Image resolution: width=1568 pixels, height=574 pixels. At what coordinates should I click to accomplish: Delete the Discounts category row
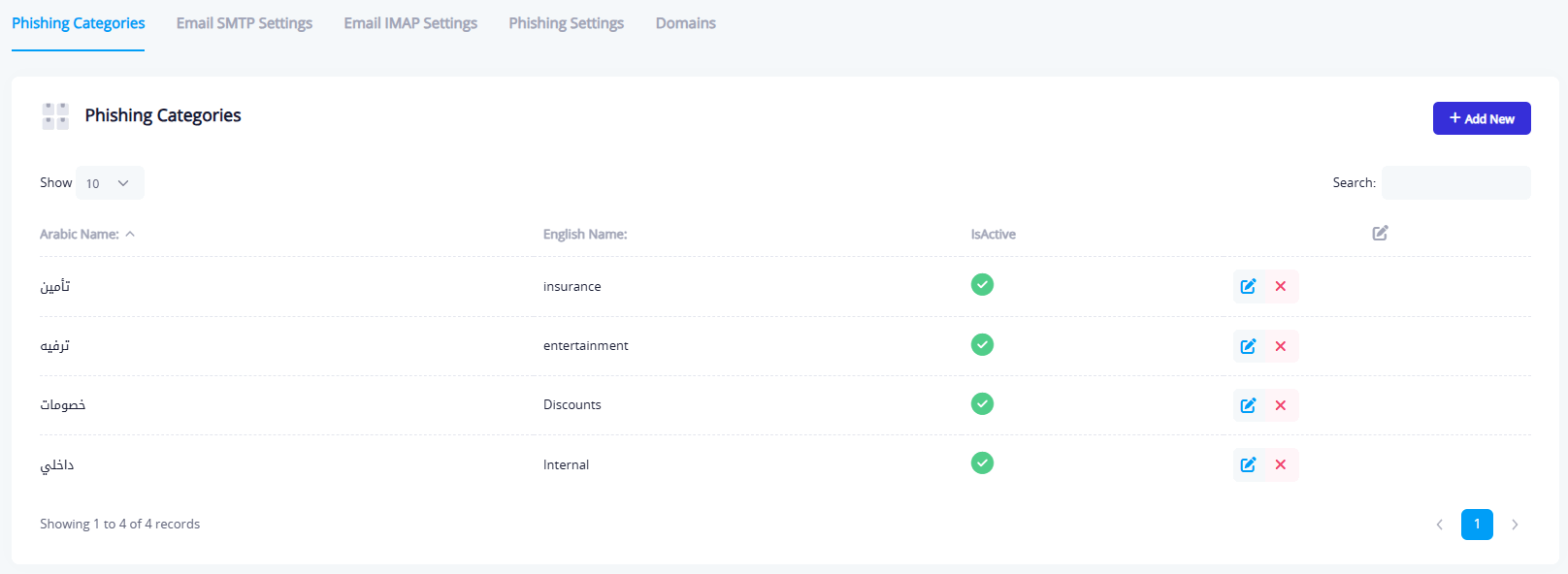tap(1281, 405)
